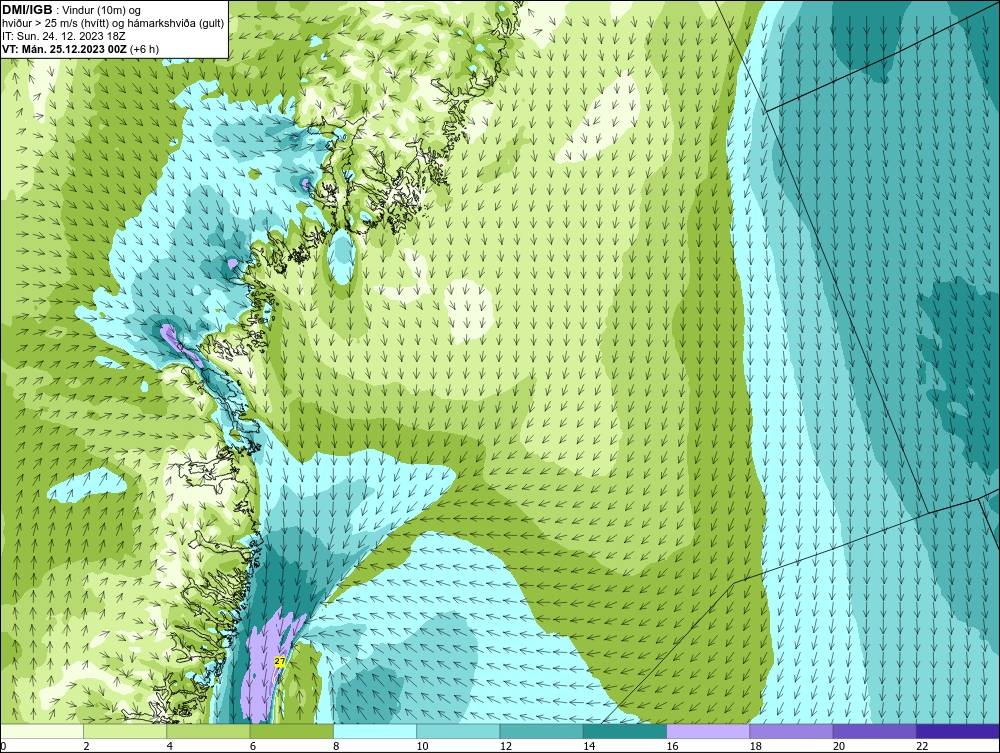Viewport: 1000px width, 753px height.
Task: Click the 14–16 m/s dark teal legend swatch
Action: click(625, 731)
